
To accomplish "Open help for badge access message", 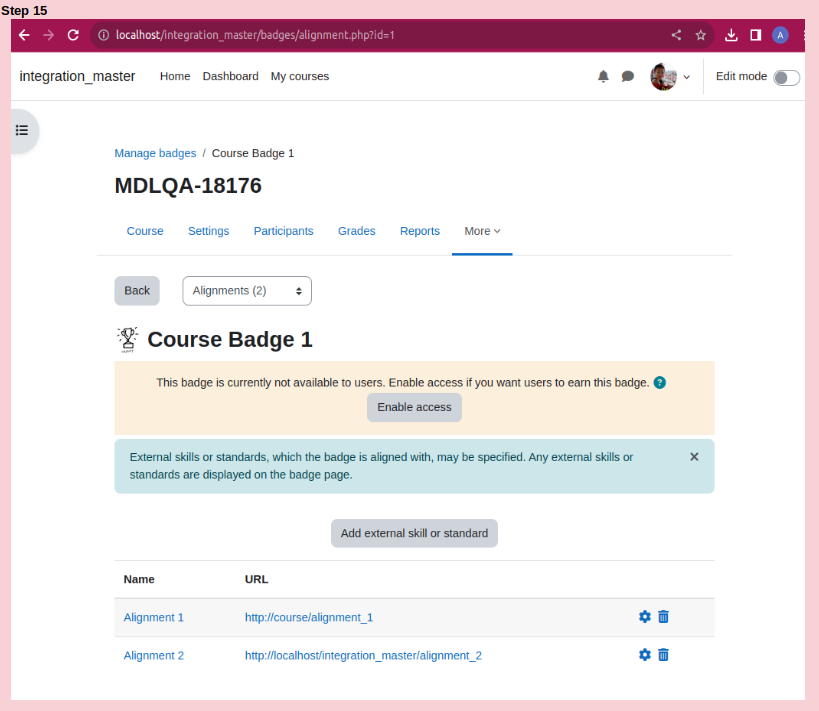I will [660, 382].
